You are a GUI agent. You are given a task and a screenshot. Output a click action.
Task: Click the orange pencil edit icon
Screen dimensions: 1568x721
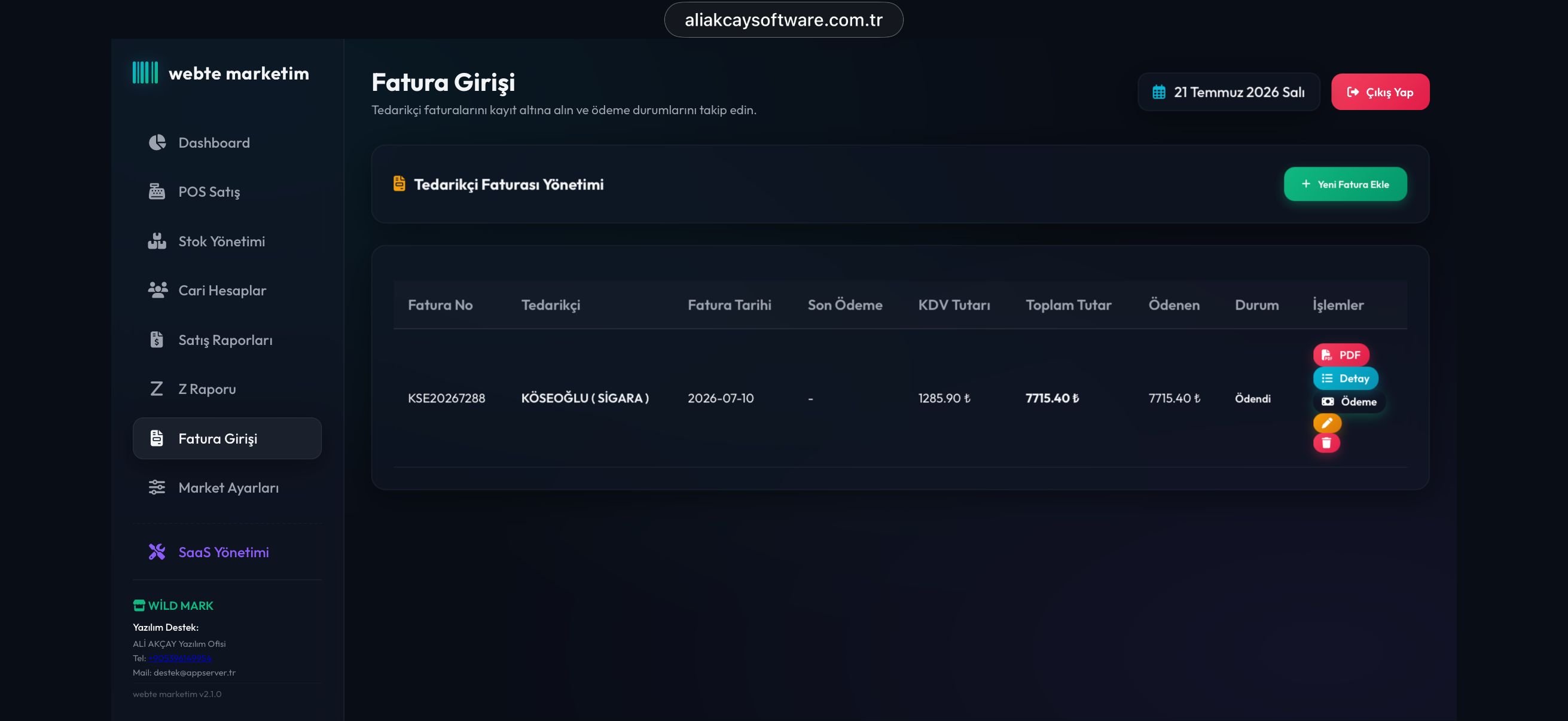coord(1327,422)
